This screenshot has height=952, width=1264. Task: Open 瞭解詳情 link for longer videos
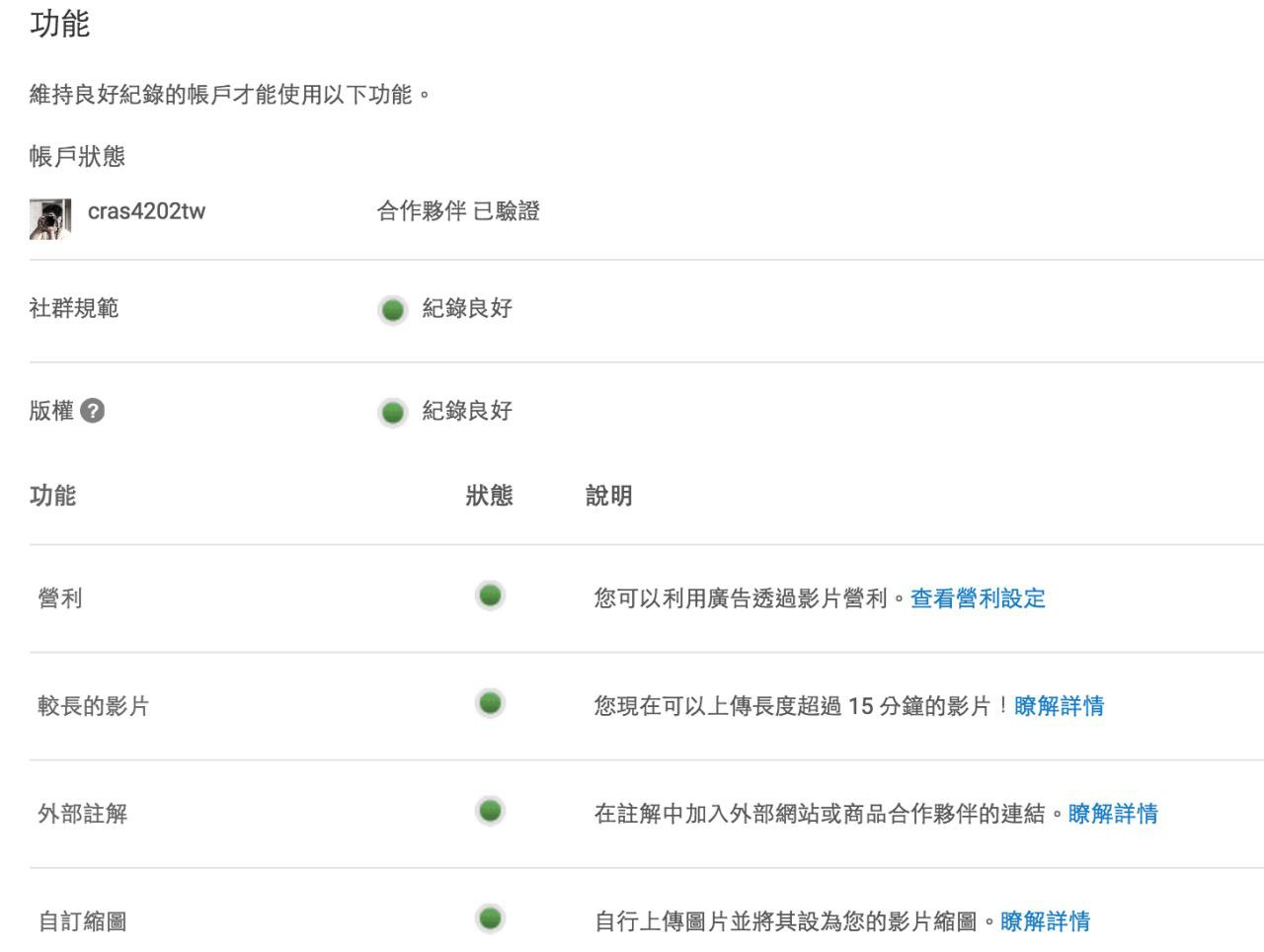pyautogui.click(x=1059, y=706)
